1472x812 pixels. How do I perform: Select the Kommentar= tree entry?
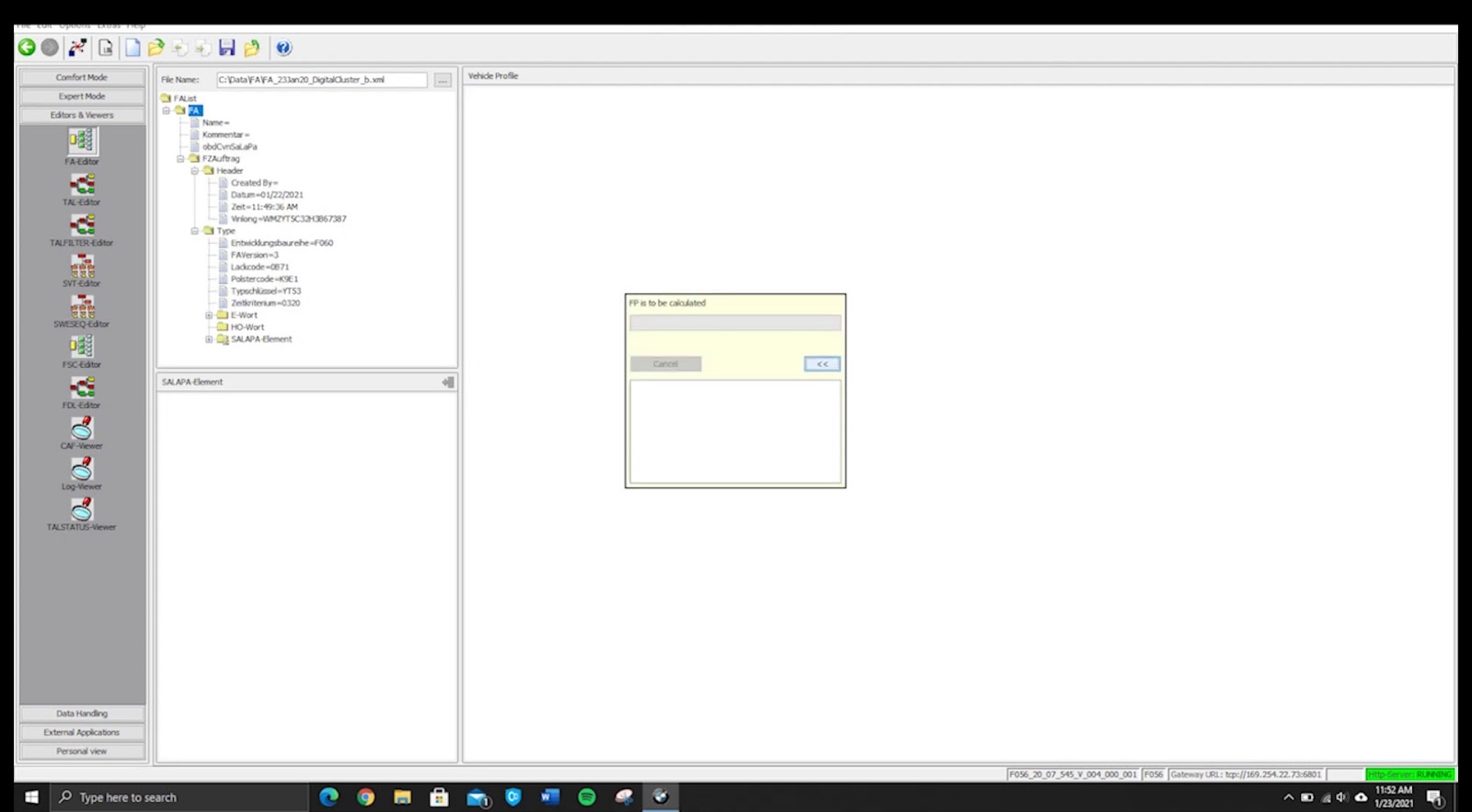coord(225,134)
